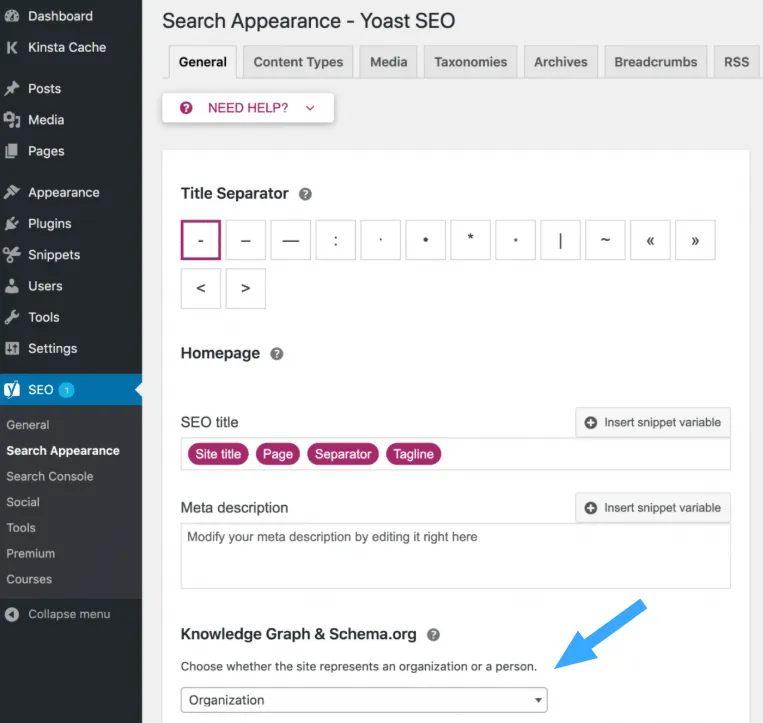
Task: Insert snippet variable for SEO title
Action: (653, 423)
